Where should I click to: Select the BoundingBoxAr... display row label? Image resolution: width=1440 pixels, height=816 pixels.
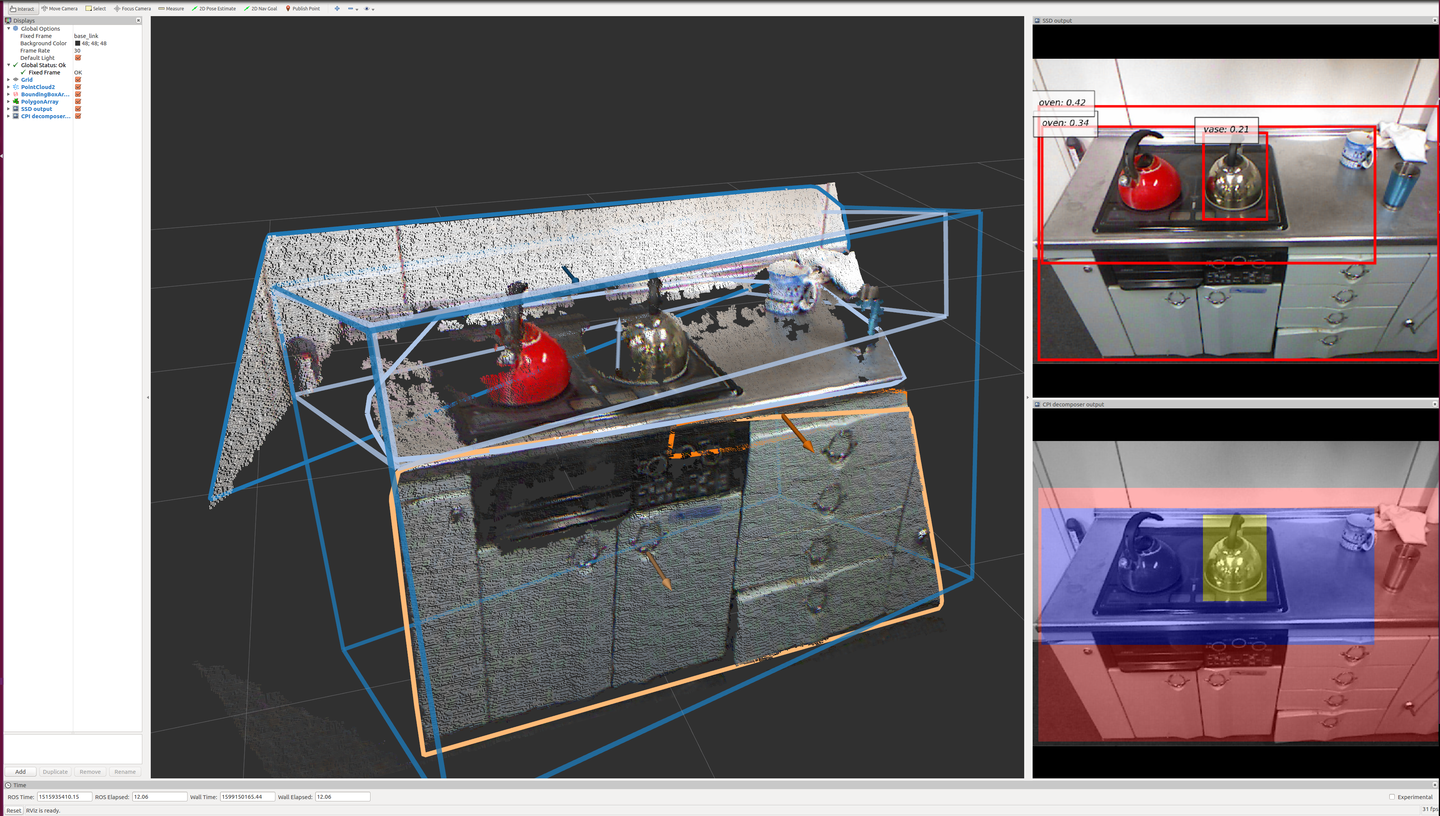click(x=45, y=94)
